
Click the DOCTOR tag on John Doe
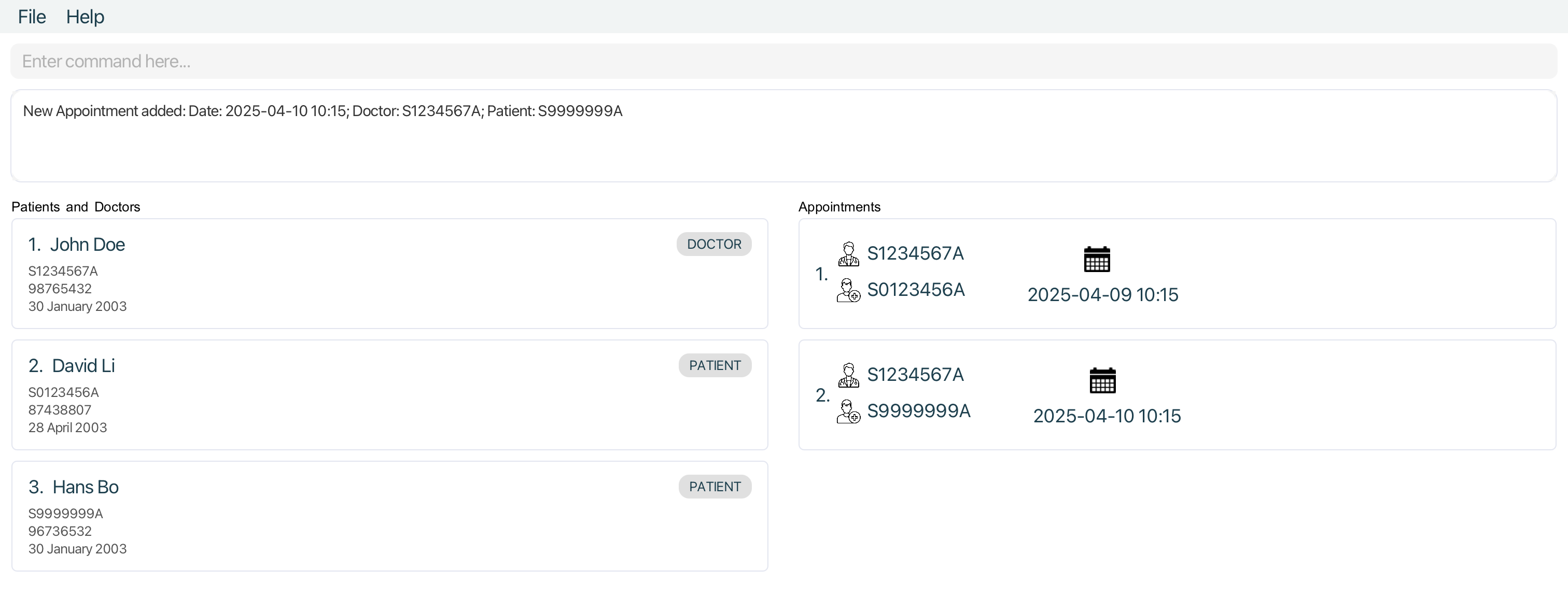click(714, 244)
